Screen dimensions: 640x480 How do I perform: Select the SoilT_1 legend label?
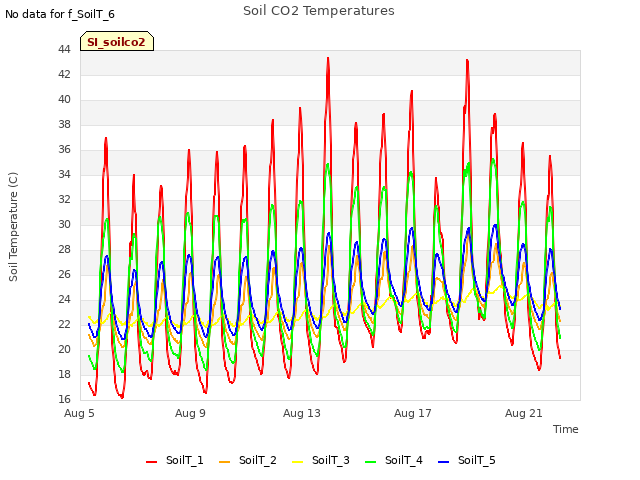pos(184,460)
